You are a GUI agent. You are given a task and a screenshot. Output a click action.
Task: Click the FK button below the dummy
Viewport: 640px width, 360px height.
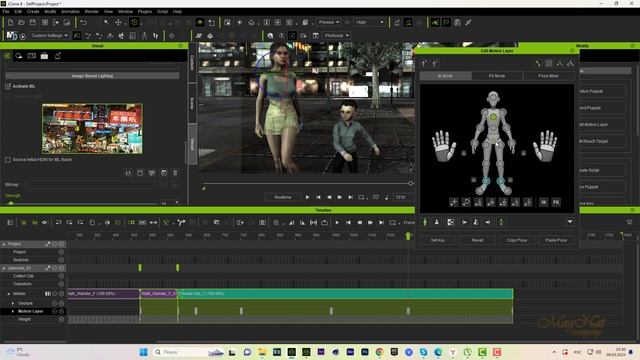click(x=556, y=202)
